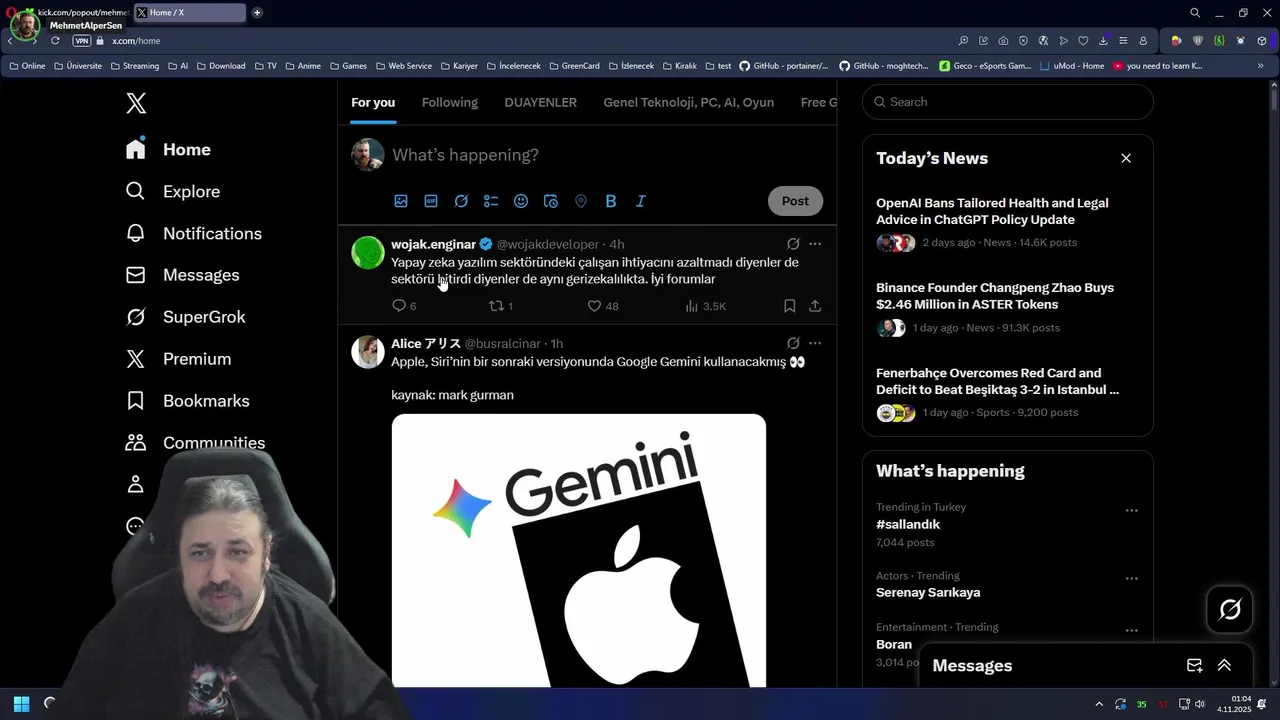Switch to the Following tab
The image size is (1280, 720).
tap(450, 102)
